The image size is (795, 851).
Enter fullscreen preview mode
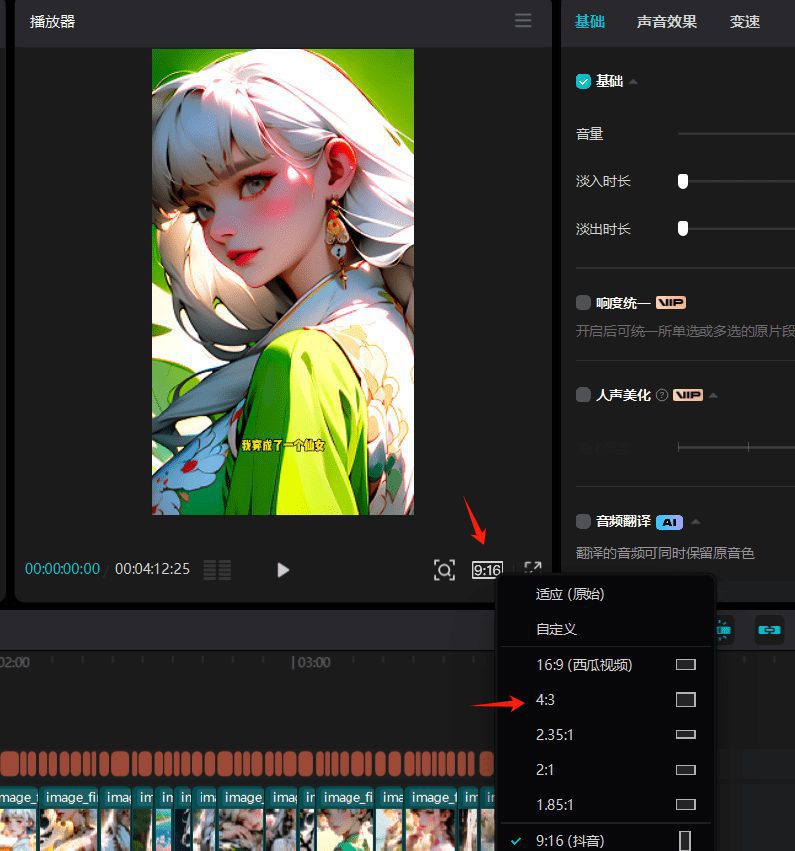tap(533, 569)
